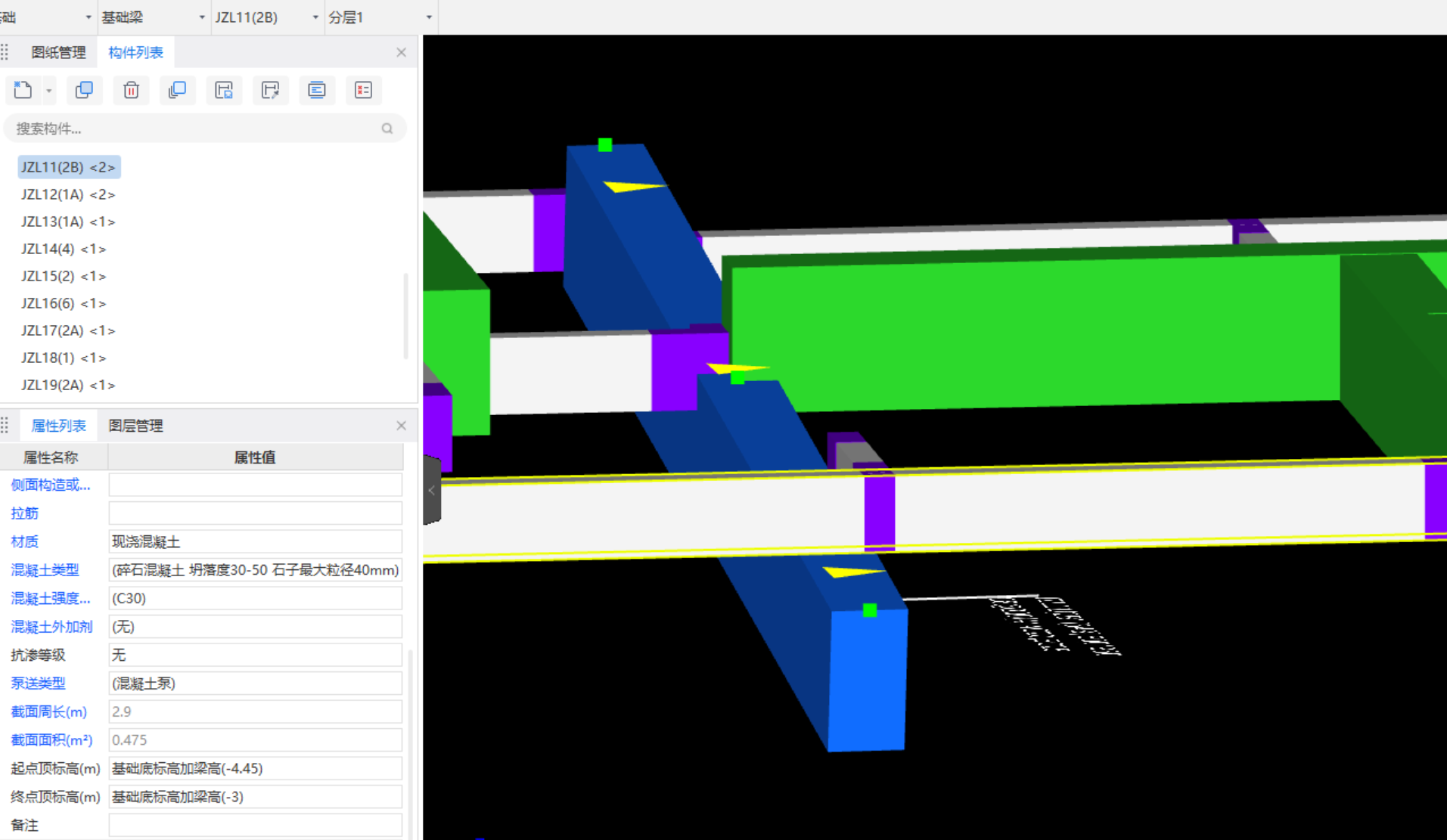Click the 侧面构造或... property link

[51, 485]
